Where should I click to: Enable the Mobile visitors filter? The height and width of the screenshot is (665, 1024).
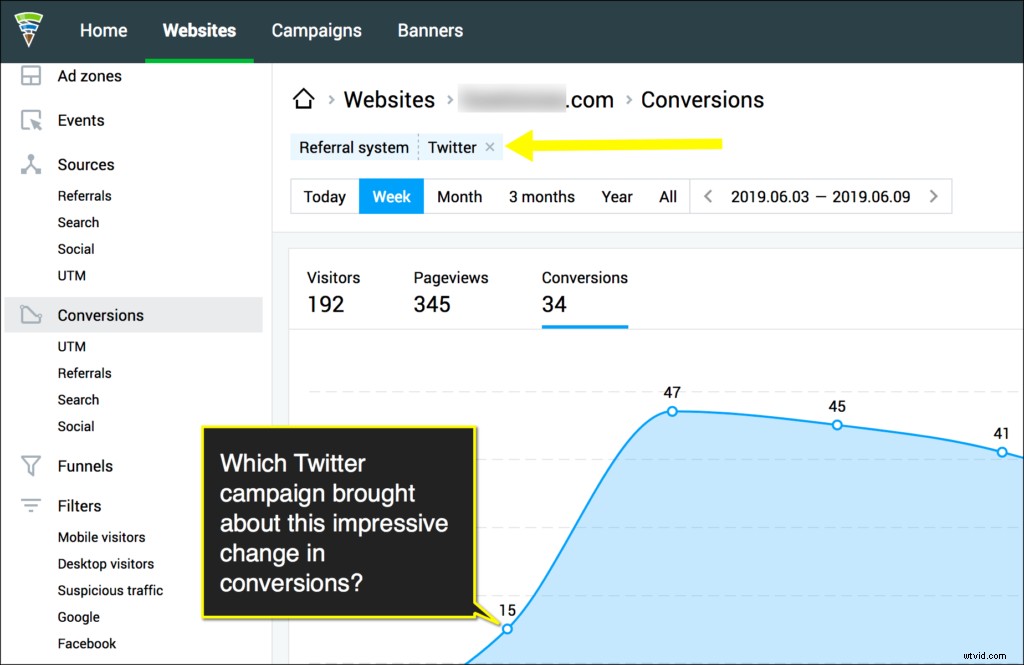point(101,537)
